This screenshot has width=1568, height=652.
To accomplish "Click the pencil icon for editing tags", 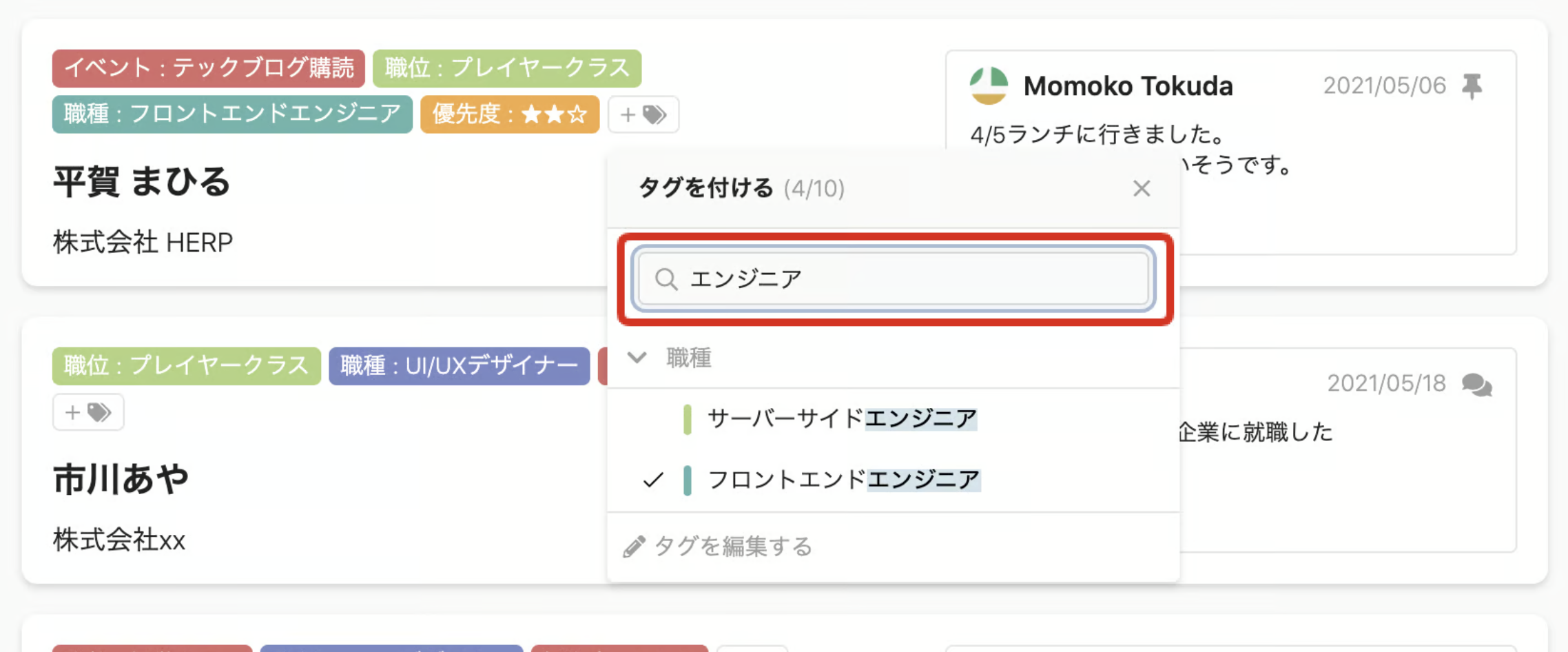I will pyautogui.click(x=634, y=547).
